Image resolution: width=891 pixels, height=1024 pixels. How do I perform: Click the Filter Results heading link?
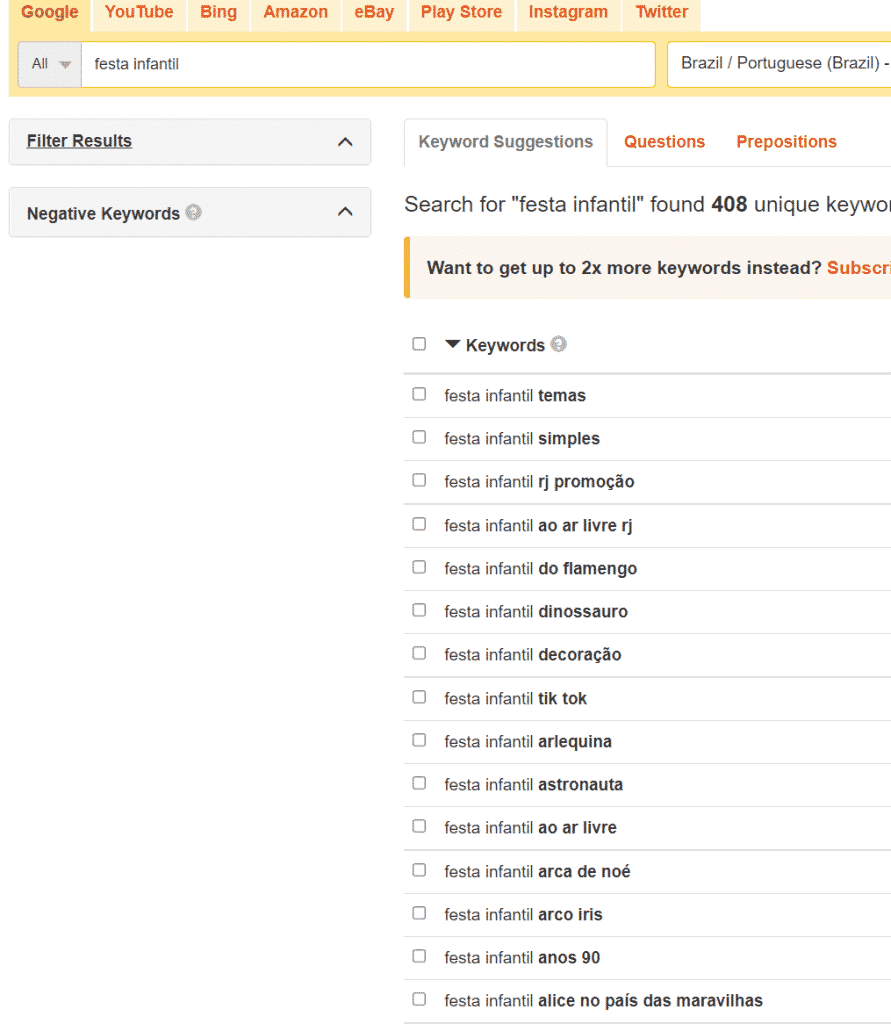click(79, 141)
